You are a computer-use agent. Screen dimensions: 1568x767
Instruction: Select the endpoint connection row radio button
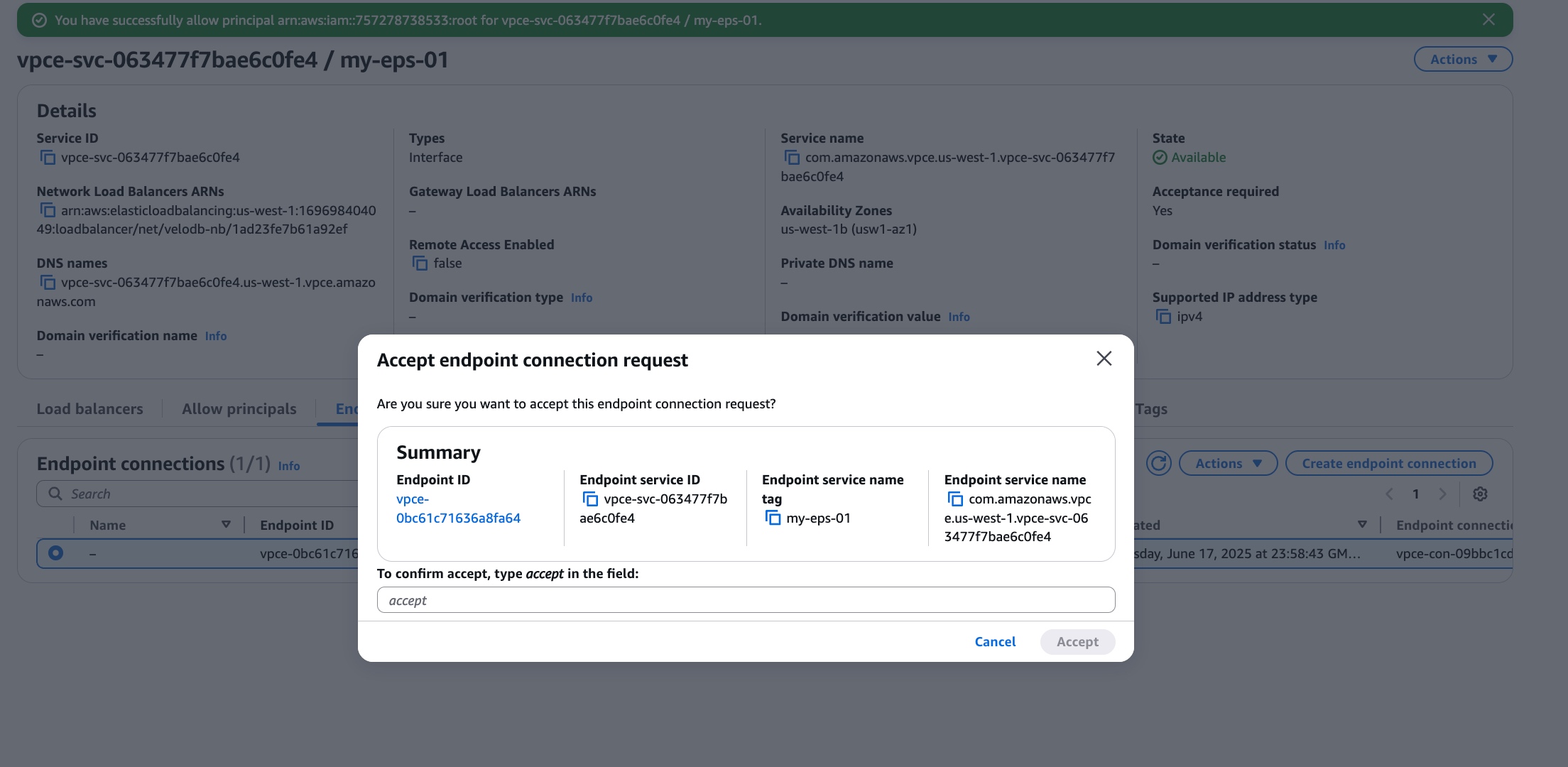(x=56, y=553)
